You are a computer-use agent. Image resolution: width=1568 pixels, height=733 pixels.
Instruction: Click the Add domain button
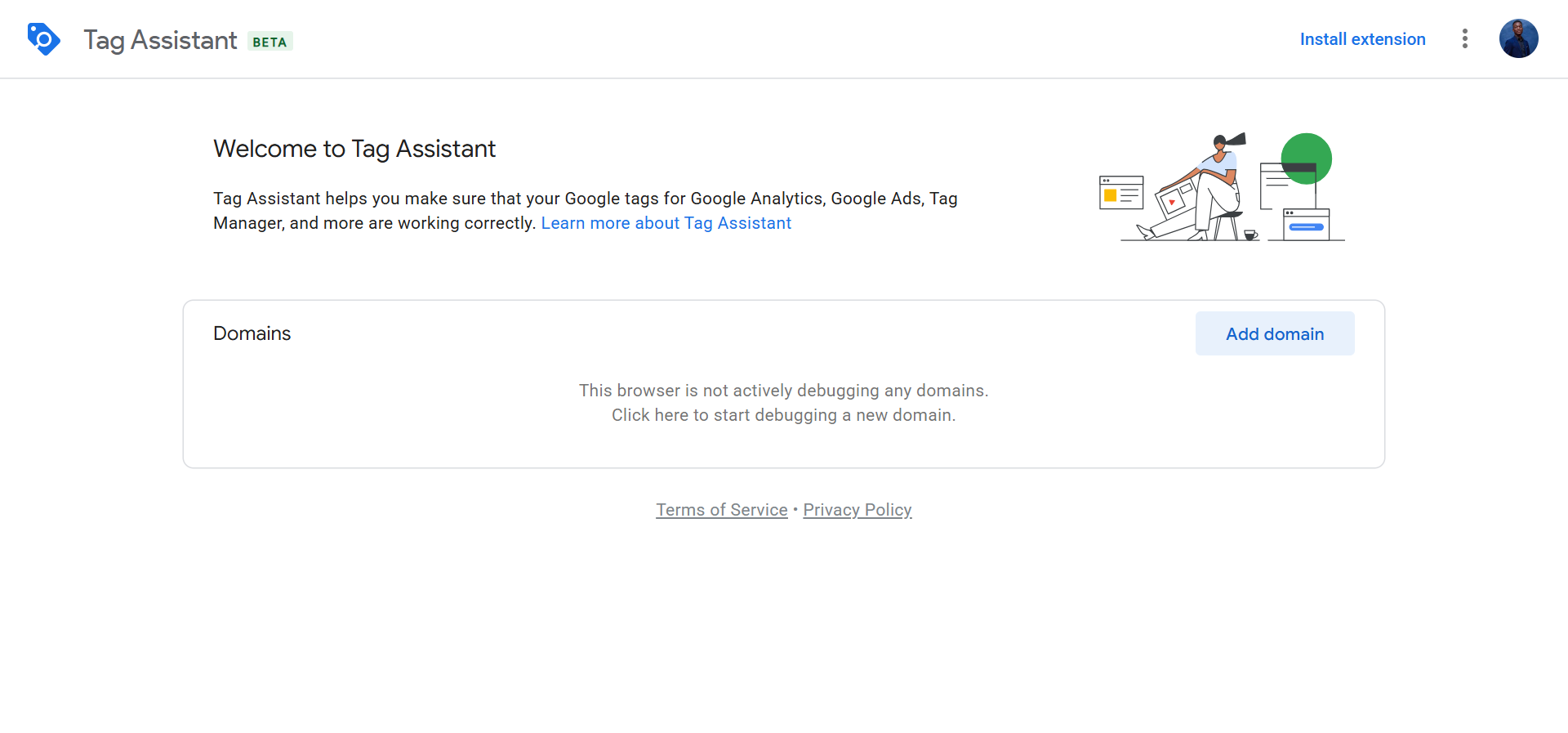click(x=1275, y=333)
